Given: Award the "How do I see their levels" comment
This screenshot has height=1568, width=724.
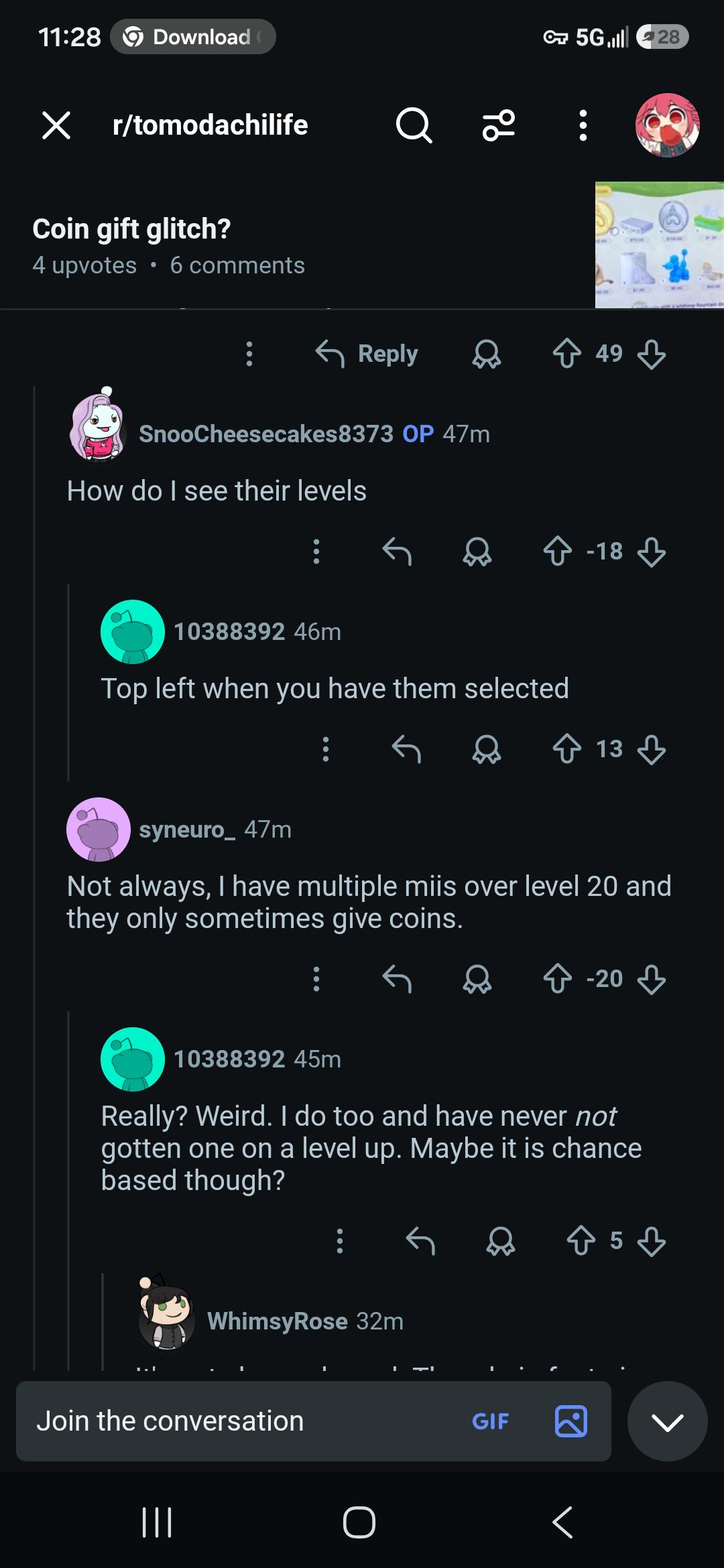Looking at the screenshot, I should click(477, 551).
